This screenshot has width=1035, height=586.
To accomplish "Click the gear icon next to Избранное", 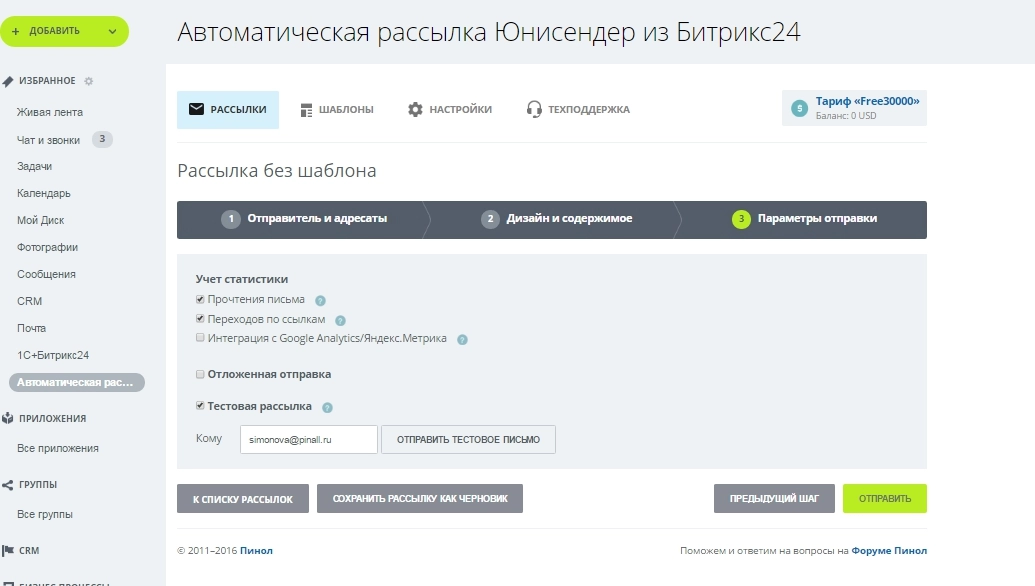I will (89, 81).
